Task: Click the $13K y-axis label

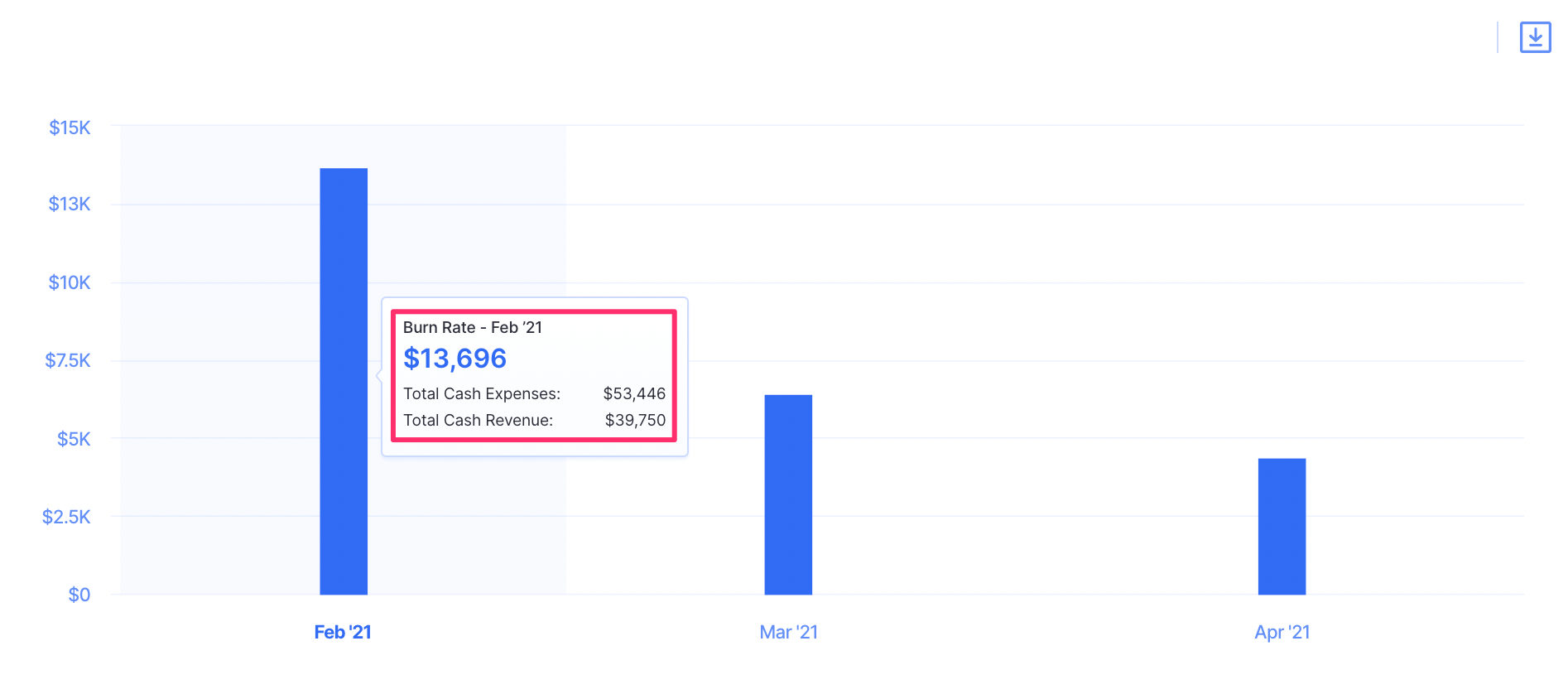Action: tap(70, 204)
